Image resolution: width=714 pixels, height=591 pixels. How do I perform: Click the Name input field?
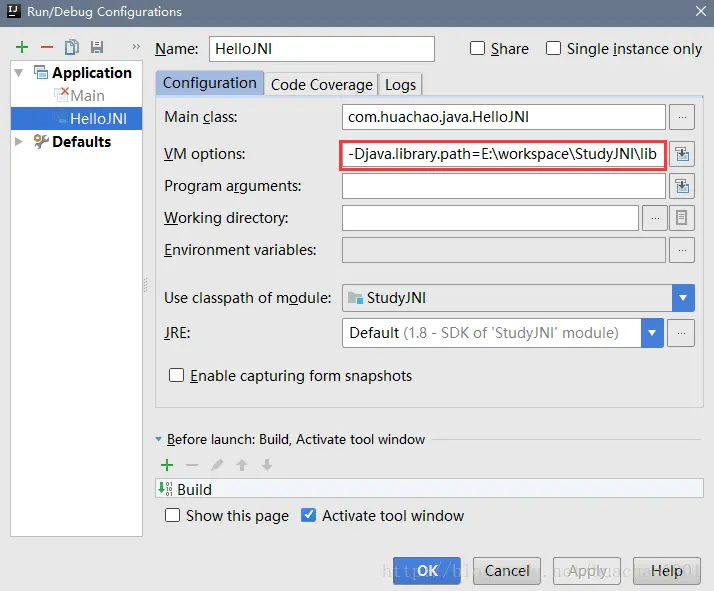pyautogui.click(x=321, y=49)
